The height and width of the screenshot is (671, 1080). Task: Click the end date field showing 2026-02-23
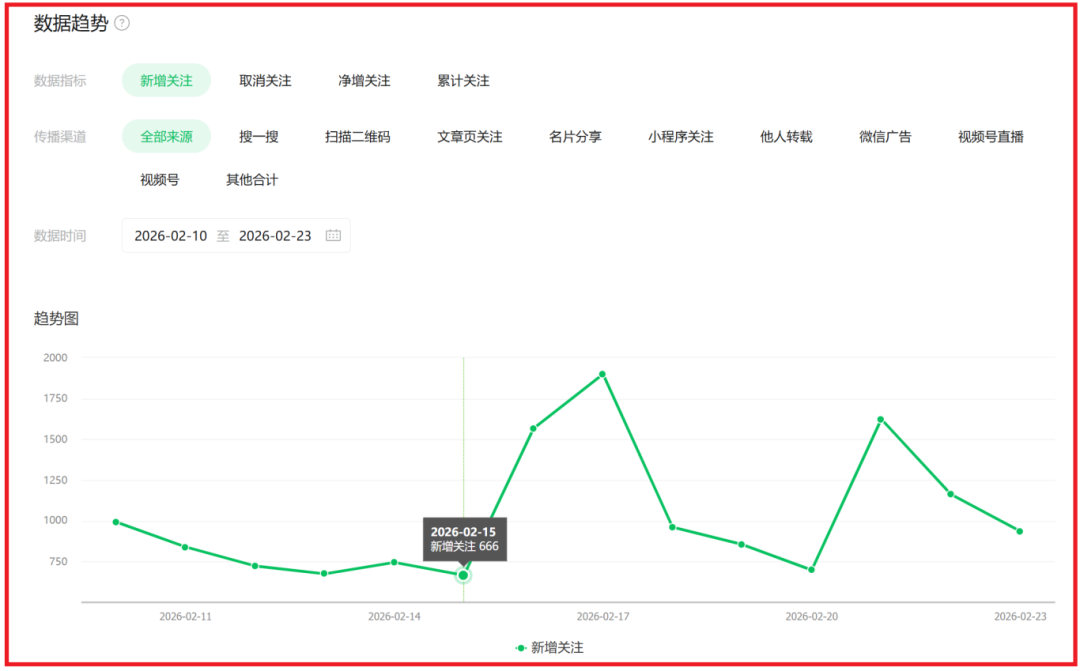277,235
